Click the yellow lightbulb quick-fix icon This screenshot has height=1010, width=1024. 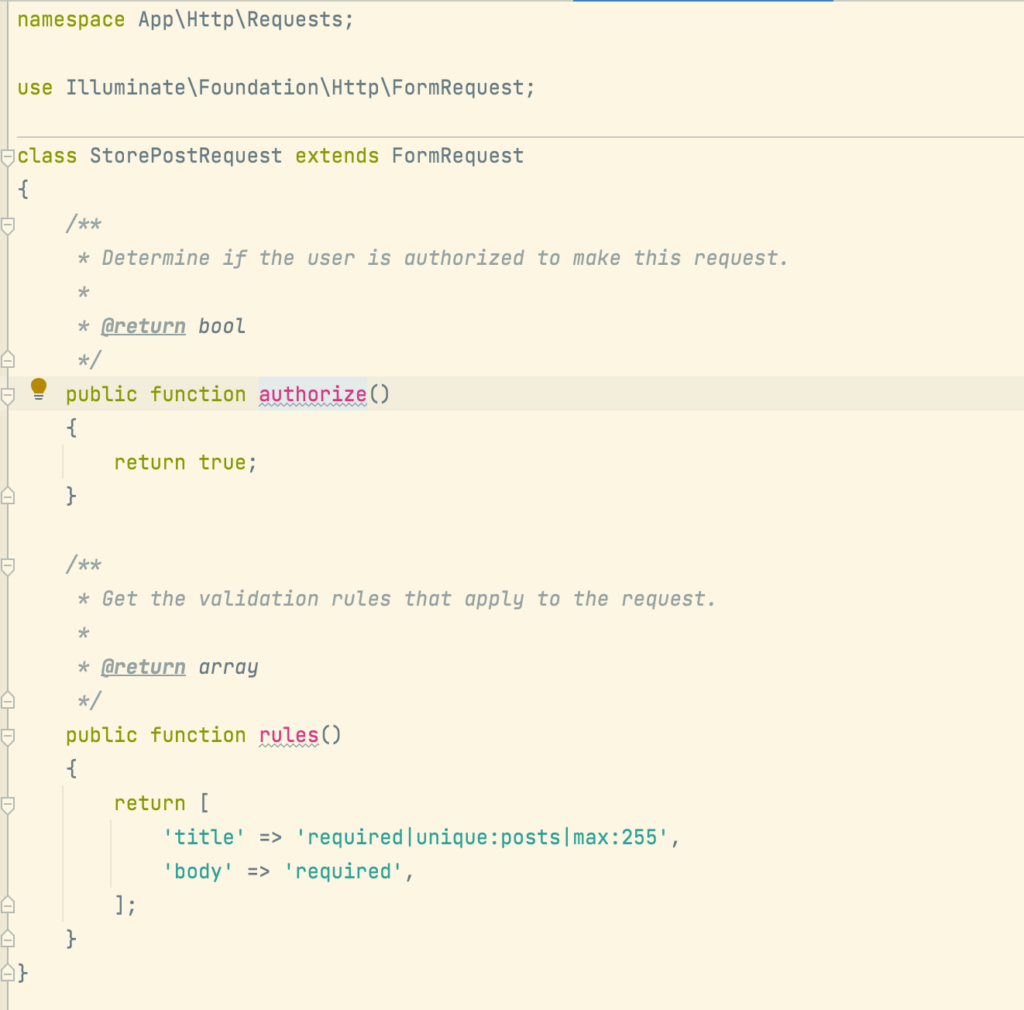coord(39,389)
